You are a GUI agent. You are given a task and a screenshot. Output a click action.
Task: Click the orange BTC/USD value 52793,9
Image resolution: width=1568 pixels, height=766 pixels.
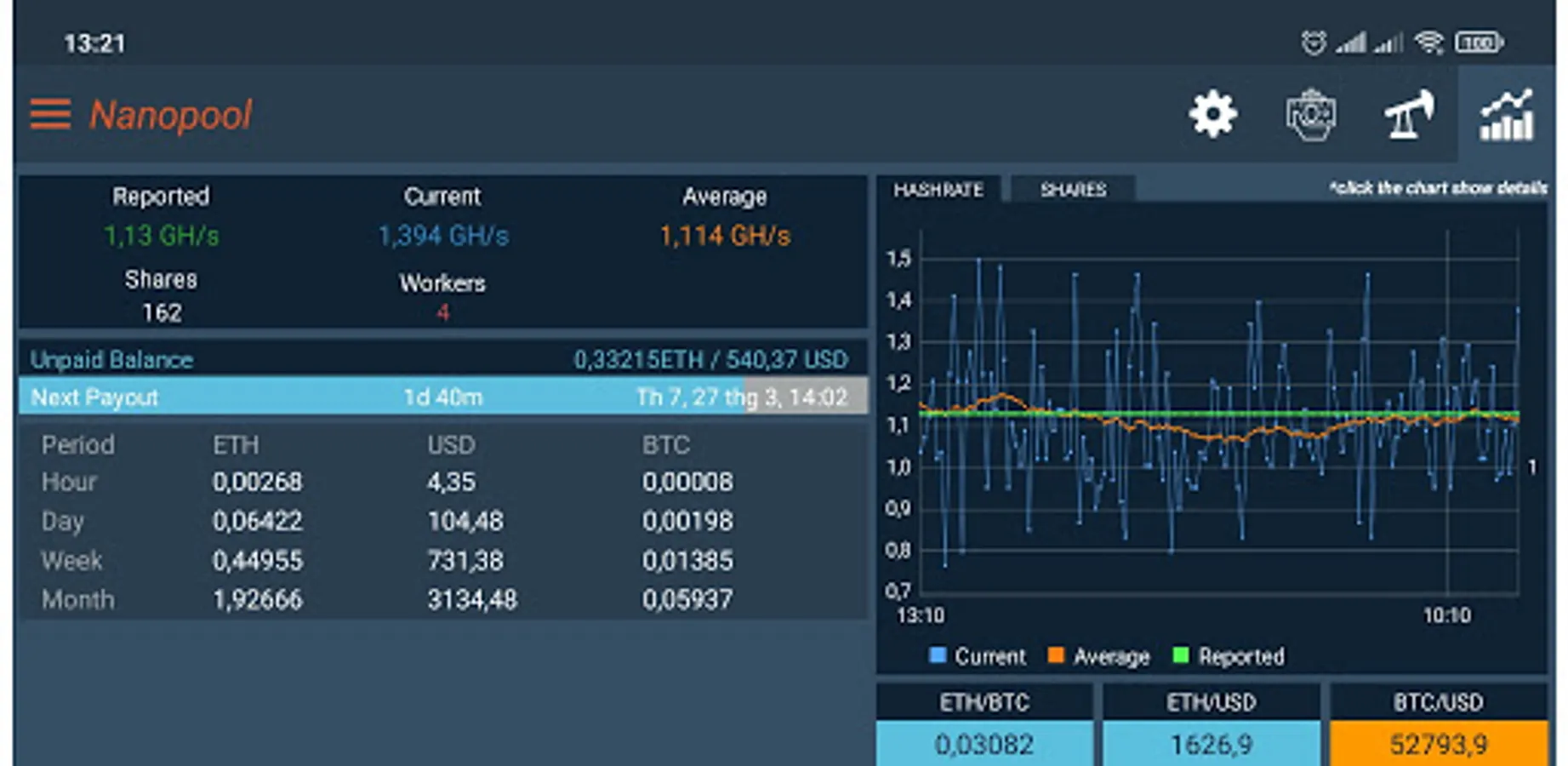(1439, 745)
